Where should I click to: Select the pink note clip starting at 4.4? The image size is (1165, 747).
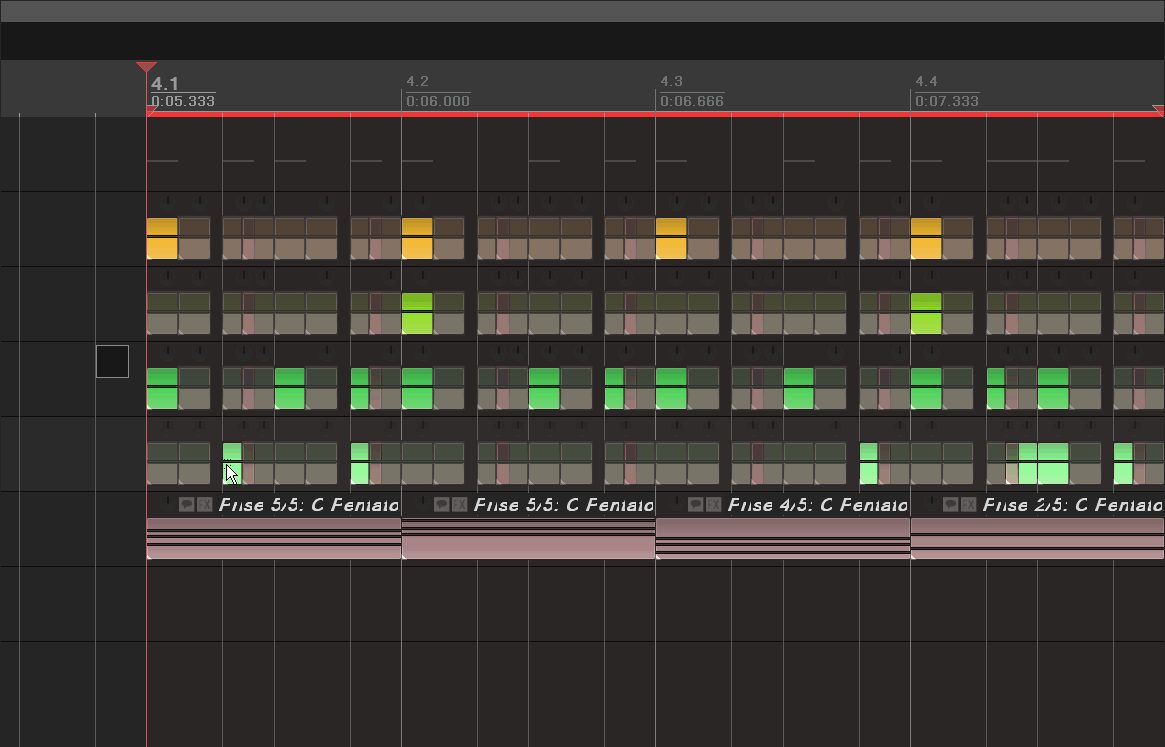tap(1037, 539)
